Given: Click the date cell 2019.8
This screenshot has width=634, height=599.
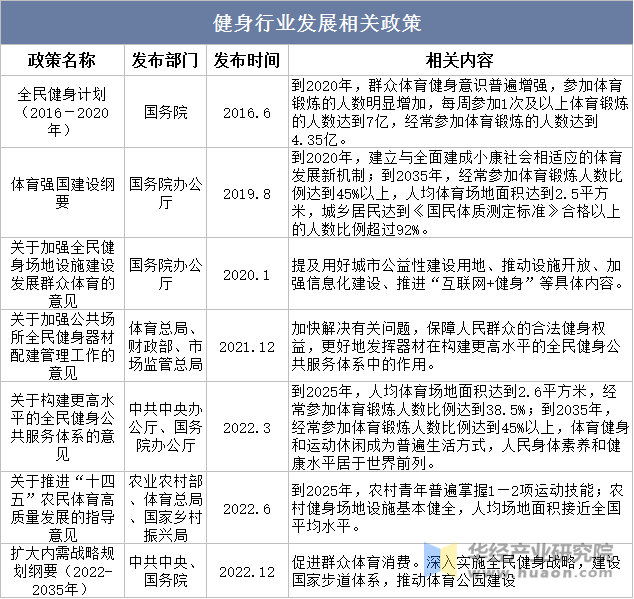Looking at the screenshot, I should pyautogui.click(x=247, y=194).
